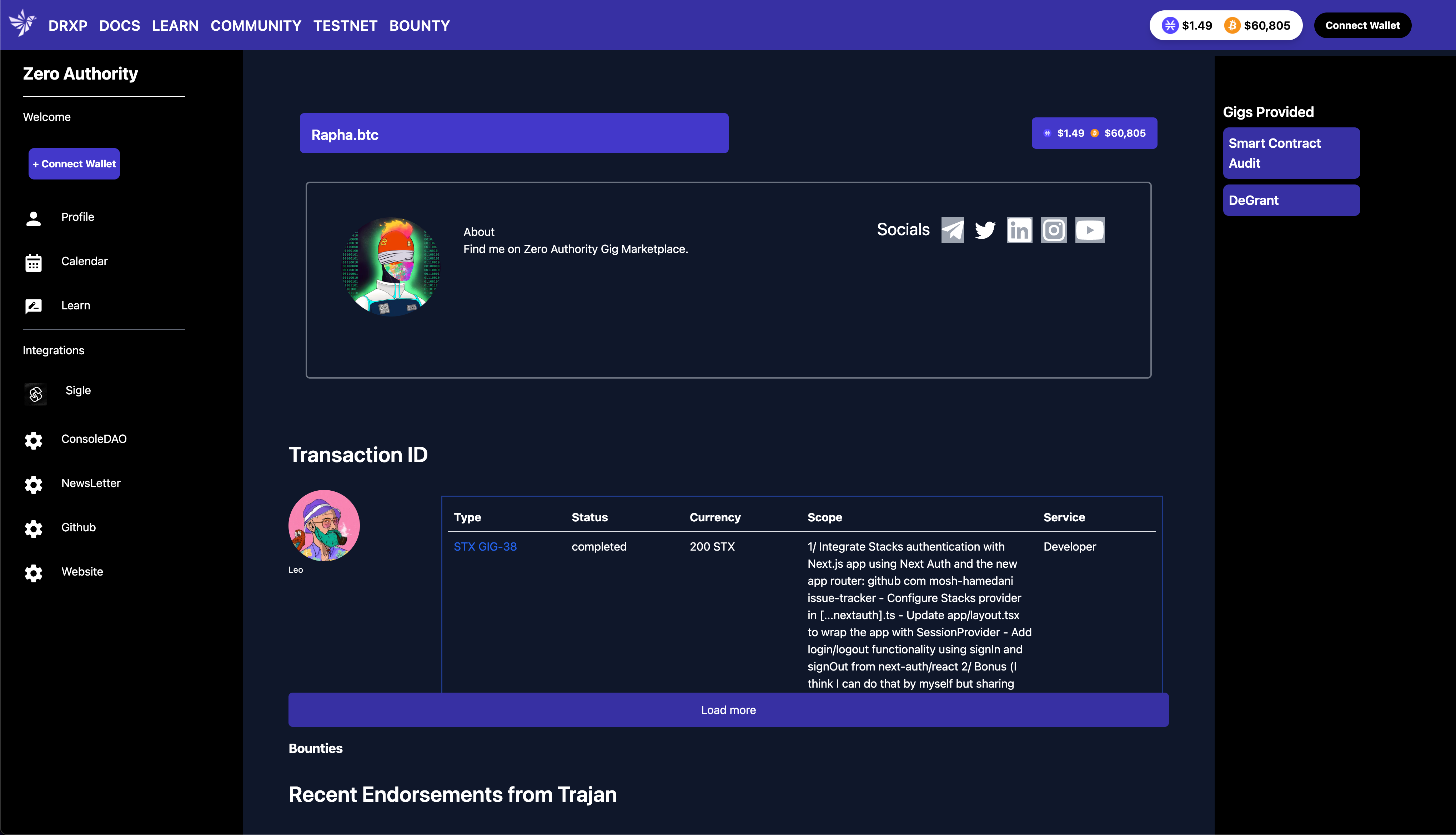
Task: Open the DeGrant gig
Action: (x=1291, y=200)
